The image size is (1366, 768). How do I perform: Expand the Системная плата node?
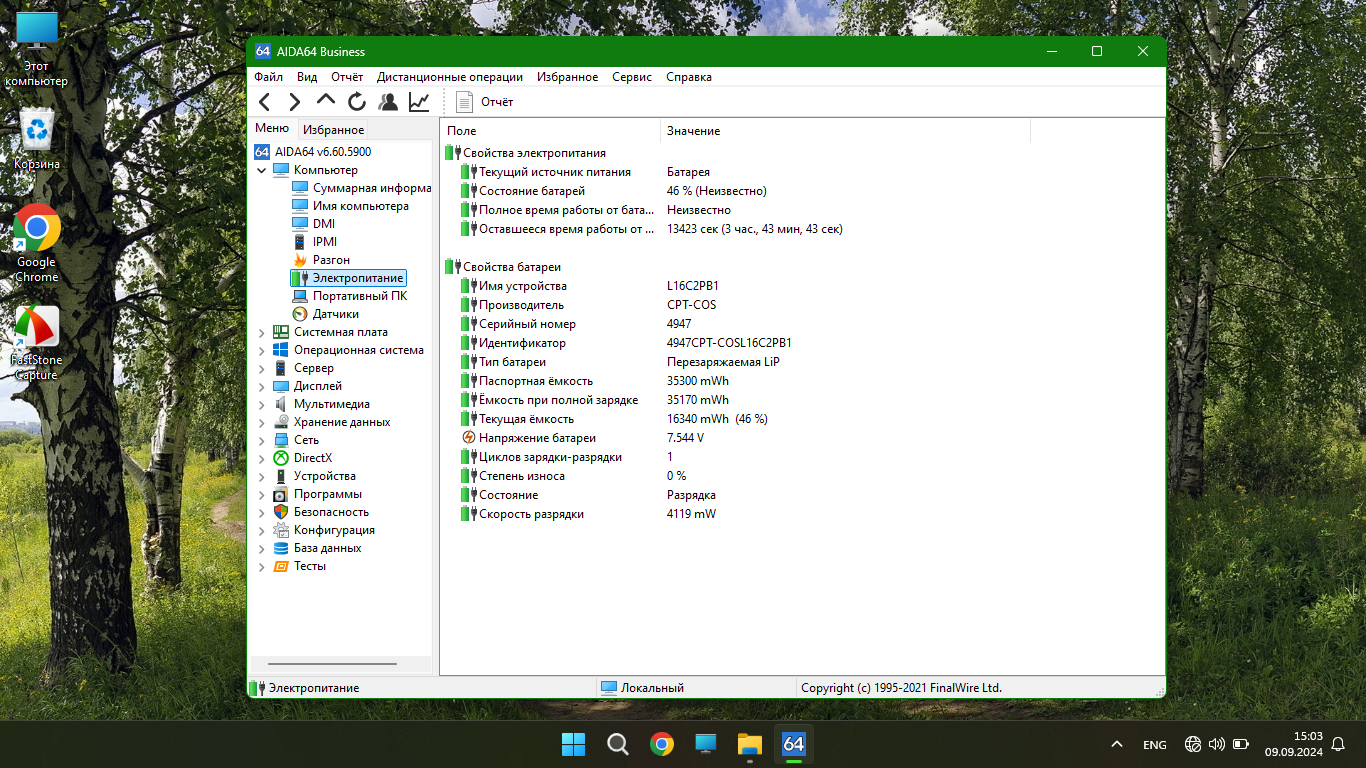click(x=262, y=333)
